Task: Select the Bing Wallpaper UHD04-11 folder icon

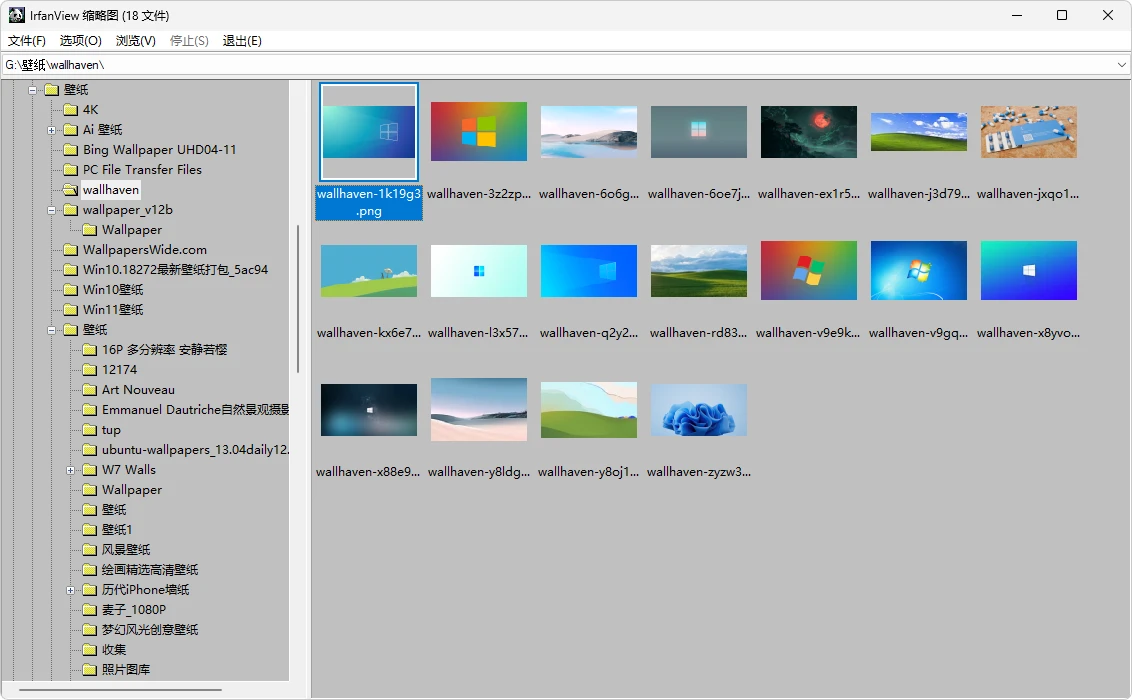Action: click(70, 150)
